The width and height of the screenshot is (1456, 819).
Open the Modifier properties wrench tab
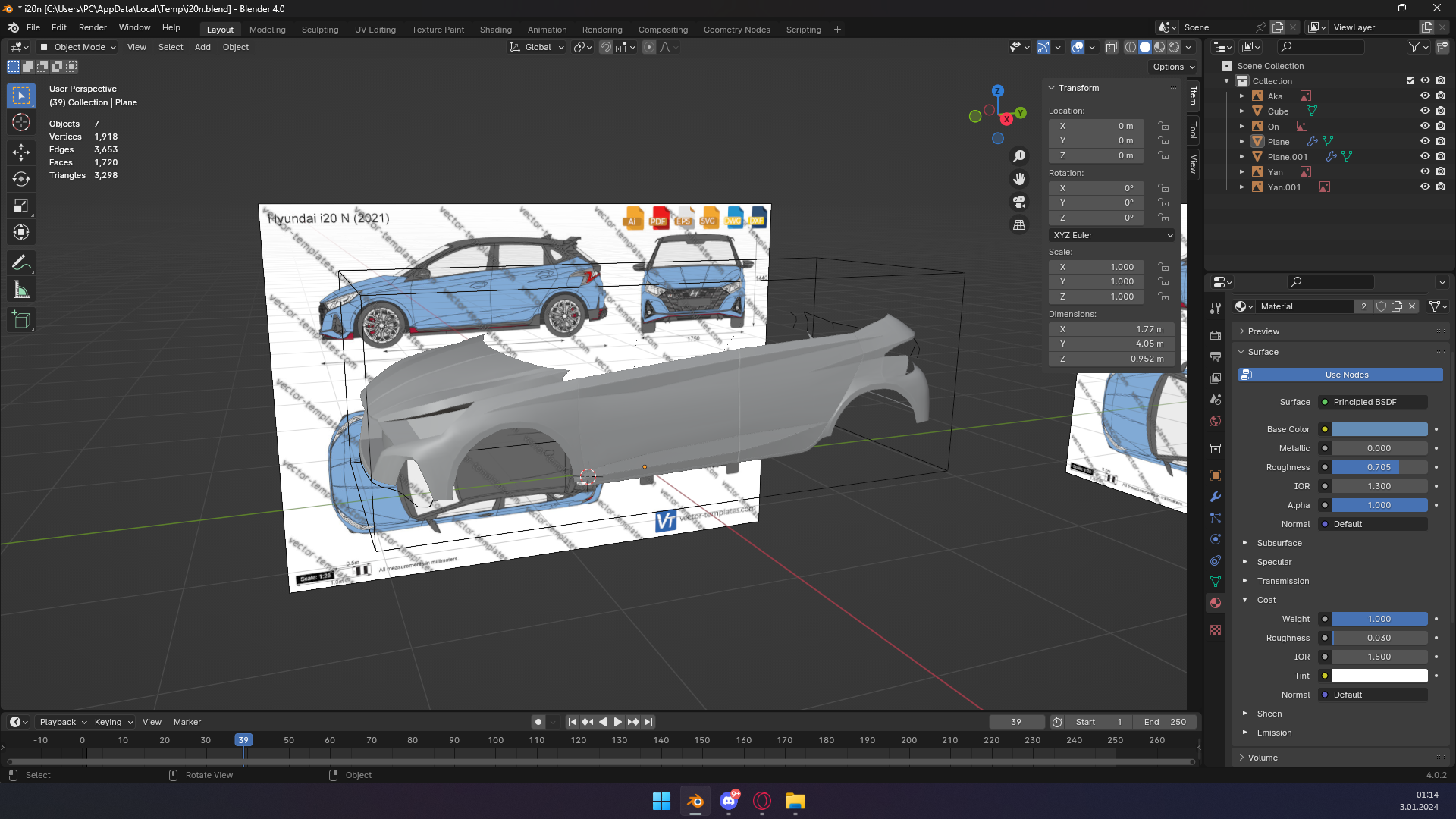(1216, 497)
